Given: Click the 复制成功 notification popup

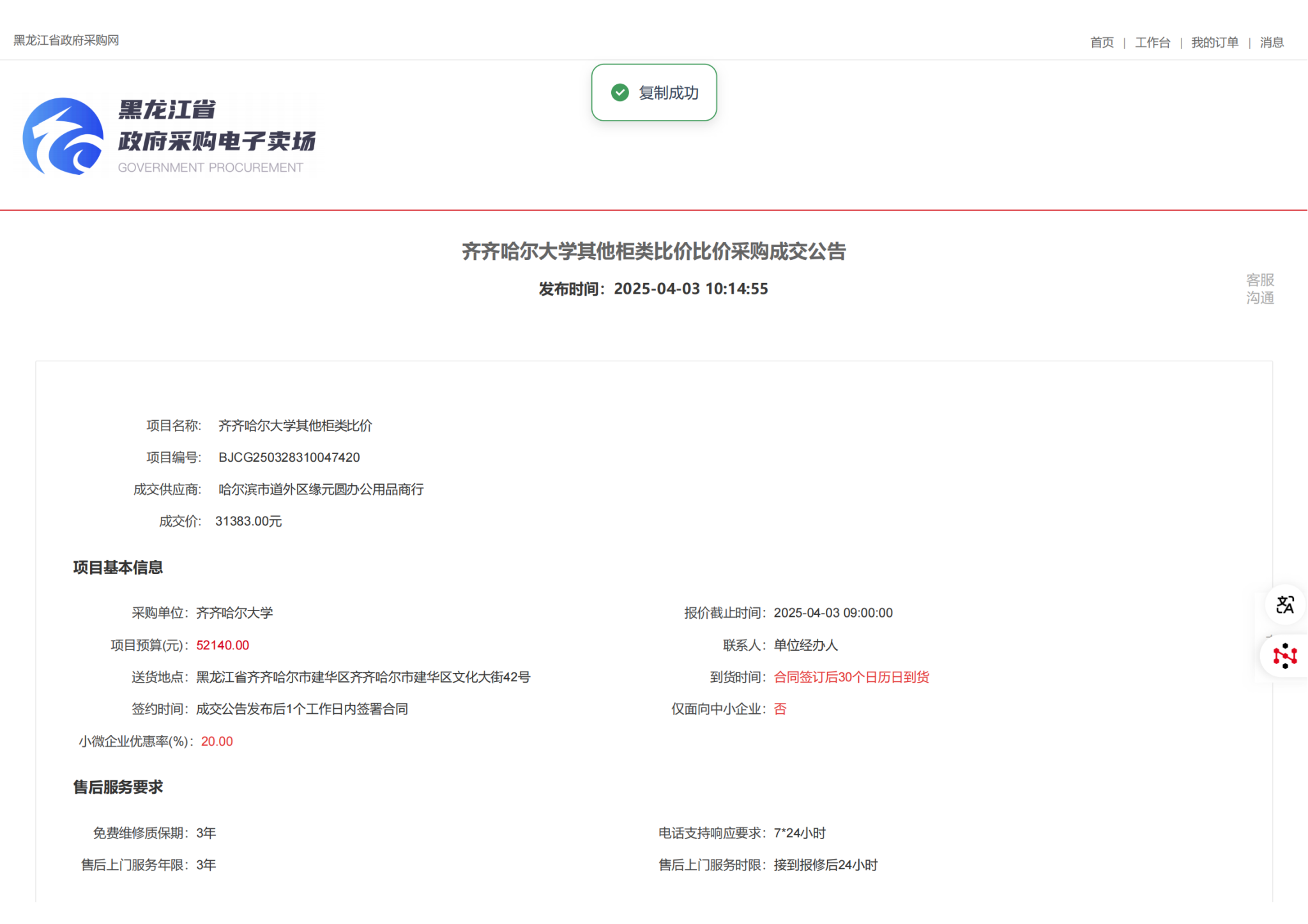Looking at the screenshot, I should pos(654,93).
